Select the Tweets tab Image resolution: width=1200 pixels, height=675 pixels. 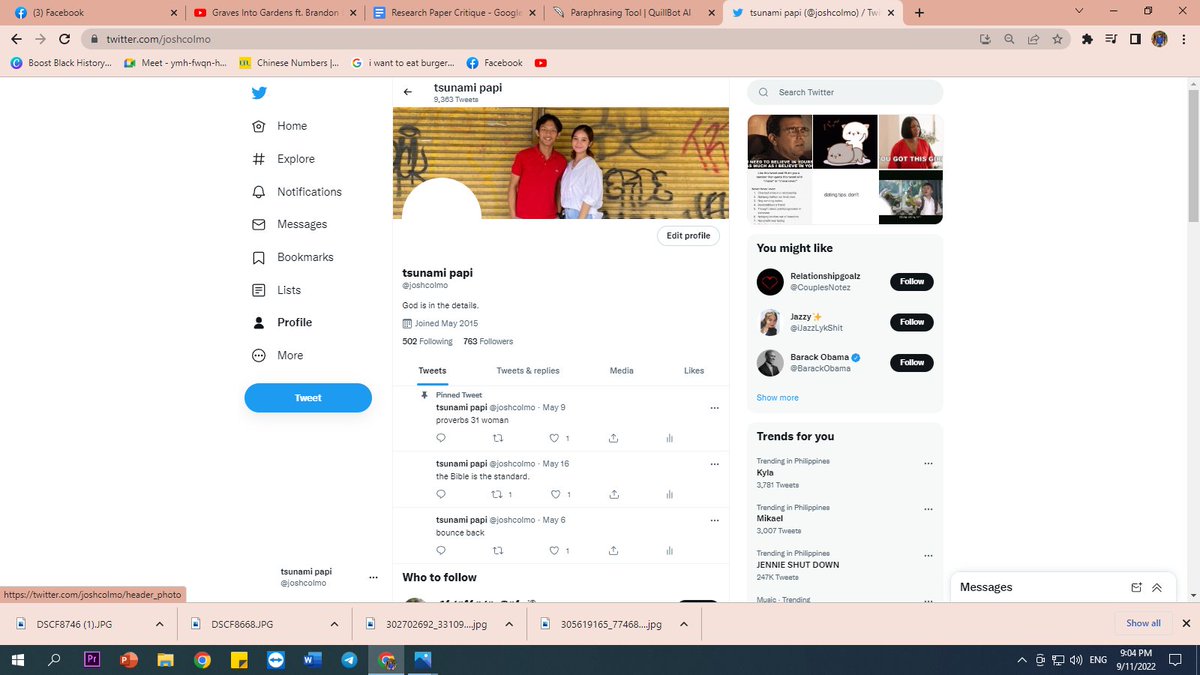[432, 371]
